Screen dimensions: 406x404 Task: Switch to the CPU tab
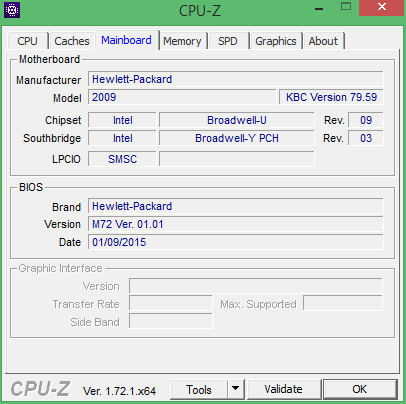click(x=27, y=41)
